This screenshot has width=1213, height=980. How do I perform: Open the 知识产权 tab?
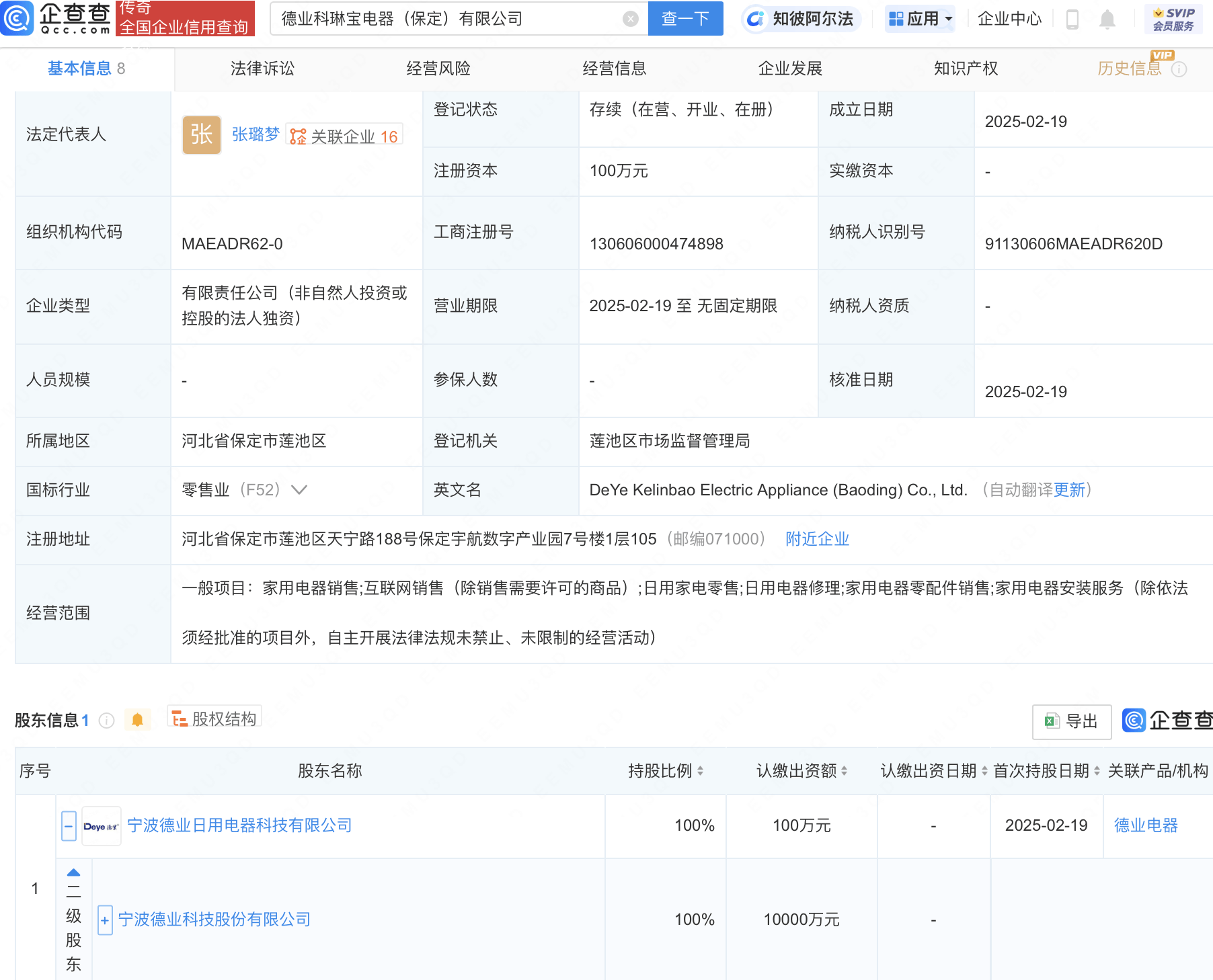(965, 68)
